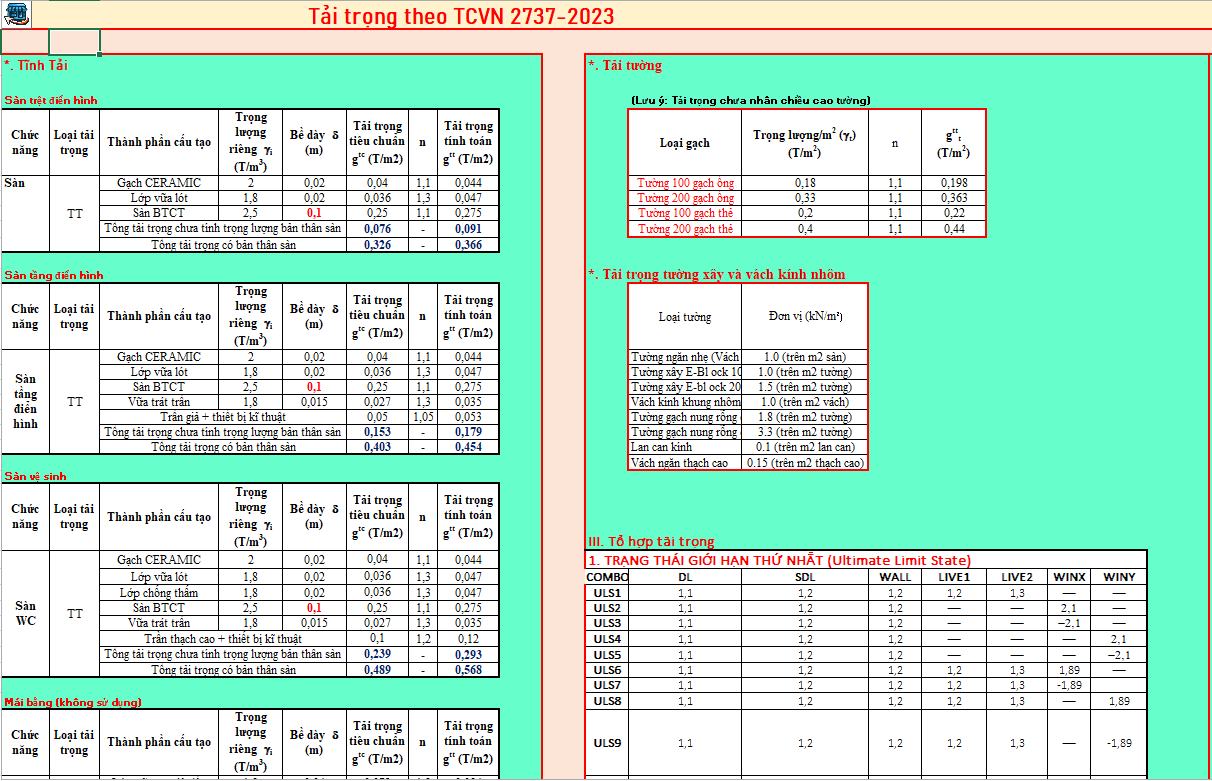Select the ULS4 combo row label
The image size is (1212, 781).
[607, 639]
